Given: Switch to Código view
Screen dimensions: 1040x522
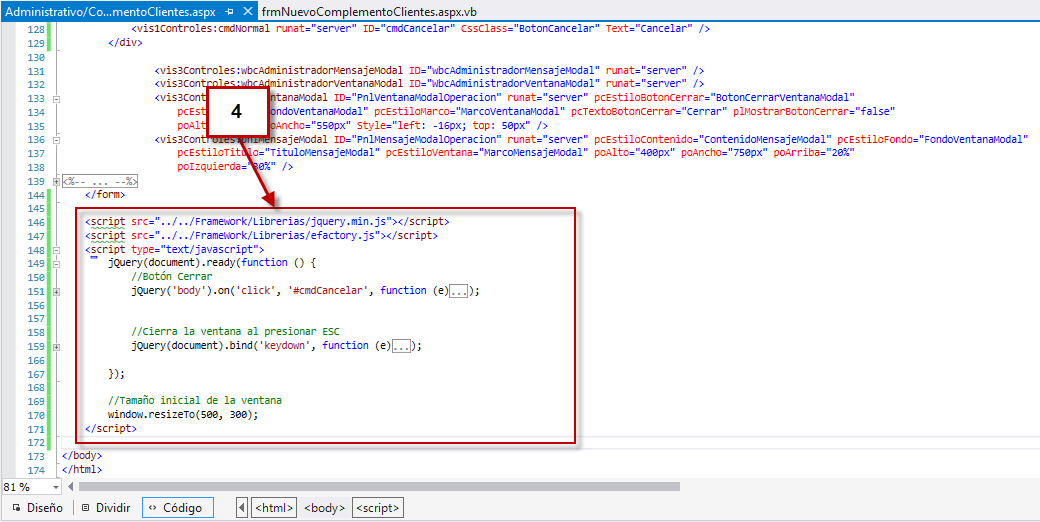Looking at the screenshot, I should click(176, 508).
